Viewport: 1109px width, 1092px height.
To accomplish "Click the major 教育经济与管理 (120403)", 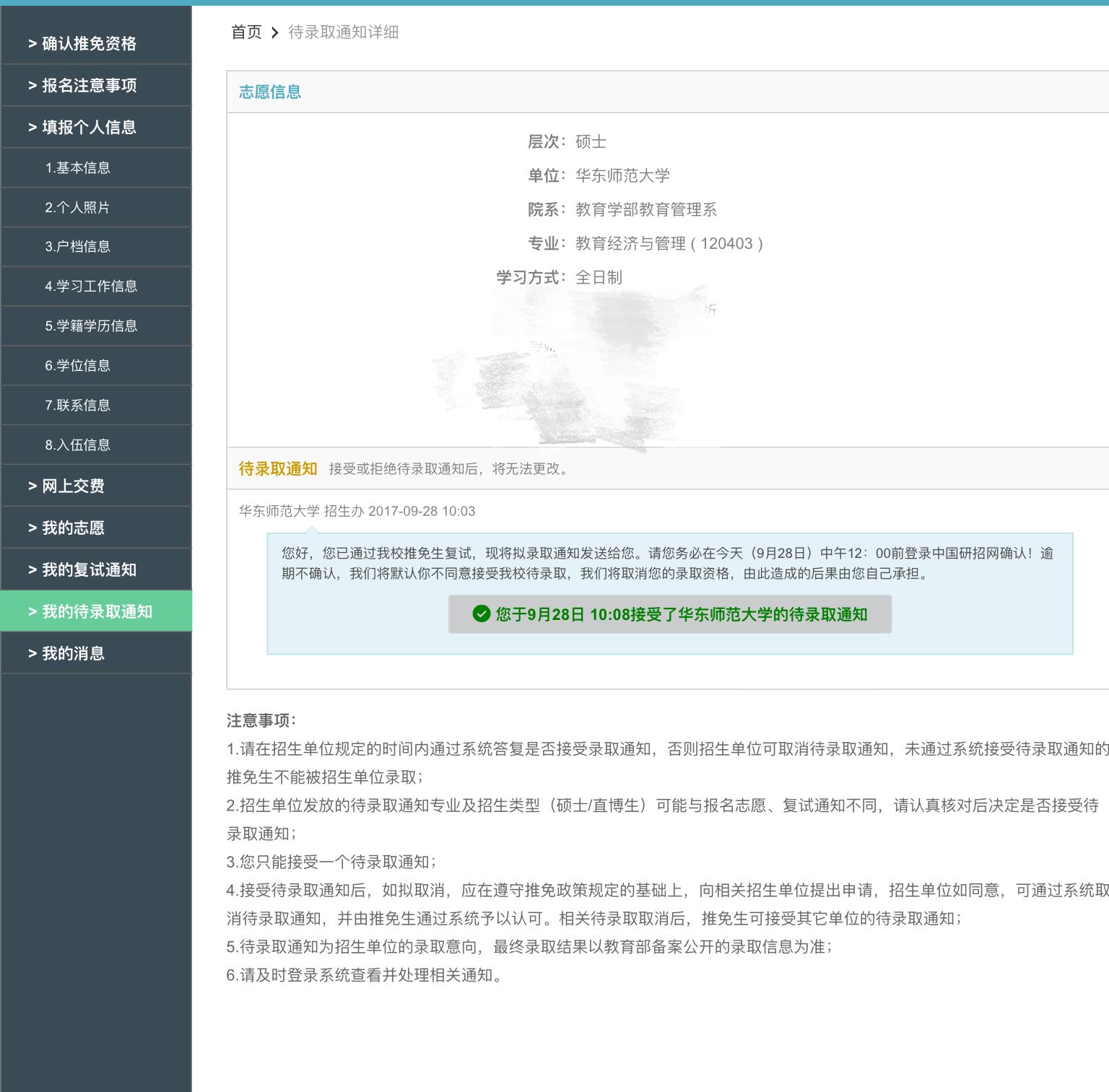I will 669,243.
